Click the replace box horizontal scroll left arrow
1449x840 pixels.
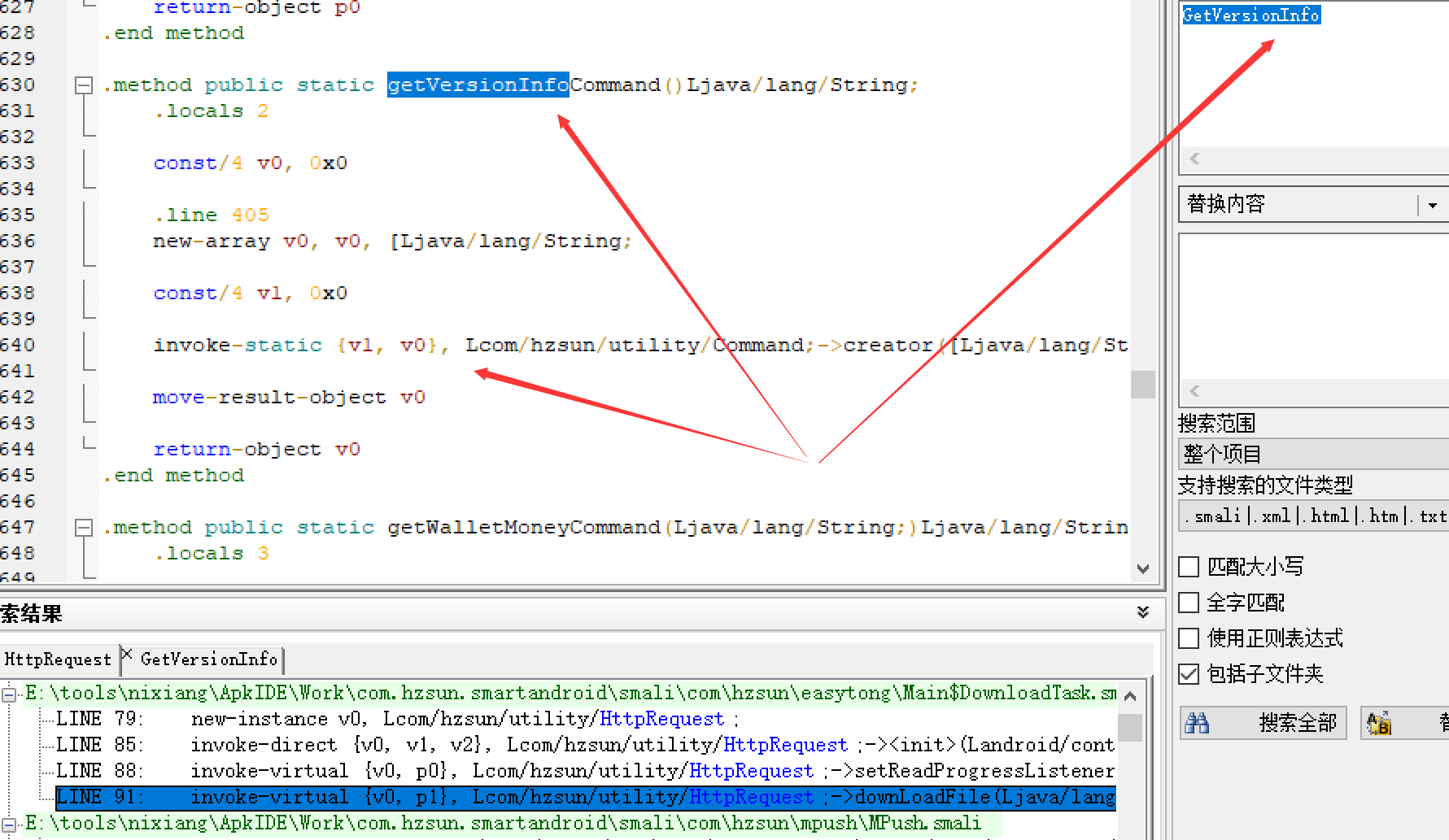tap(1194, 391)
